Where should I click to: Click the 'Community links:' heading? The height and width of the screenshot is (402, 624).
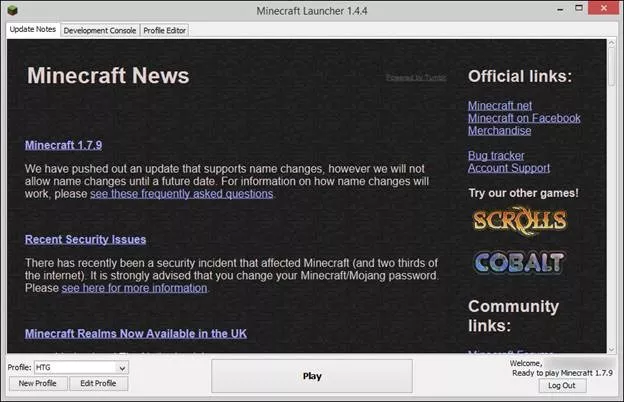click(x=513, y=316)
